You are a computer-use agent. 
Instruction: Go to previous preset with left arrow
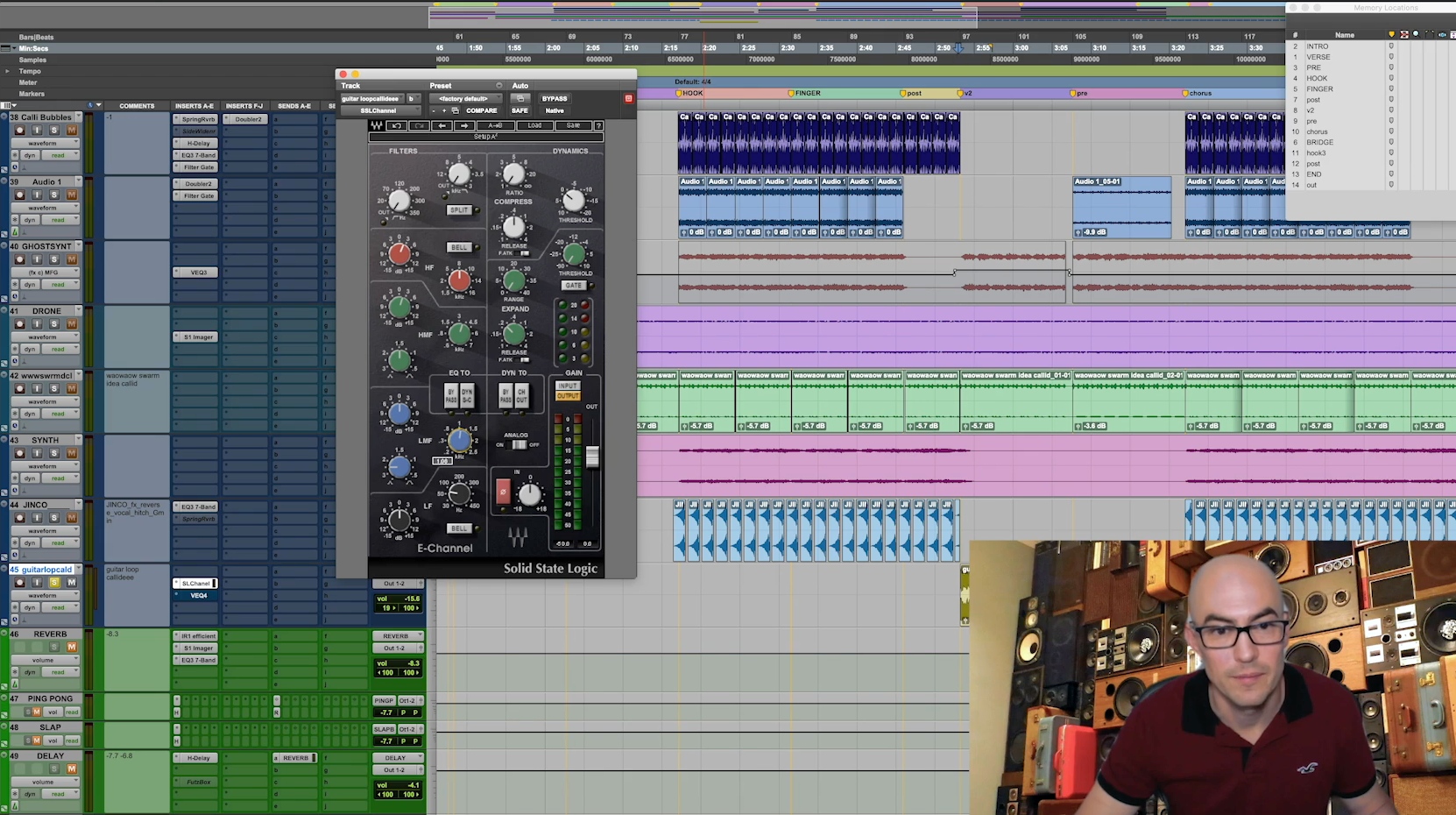[x=442, y=125]
